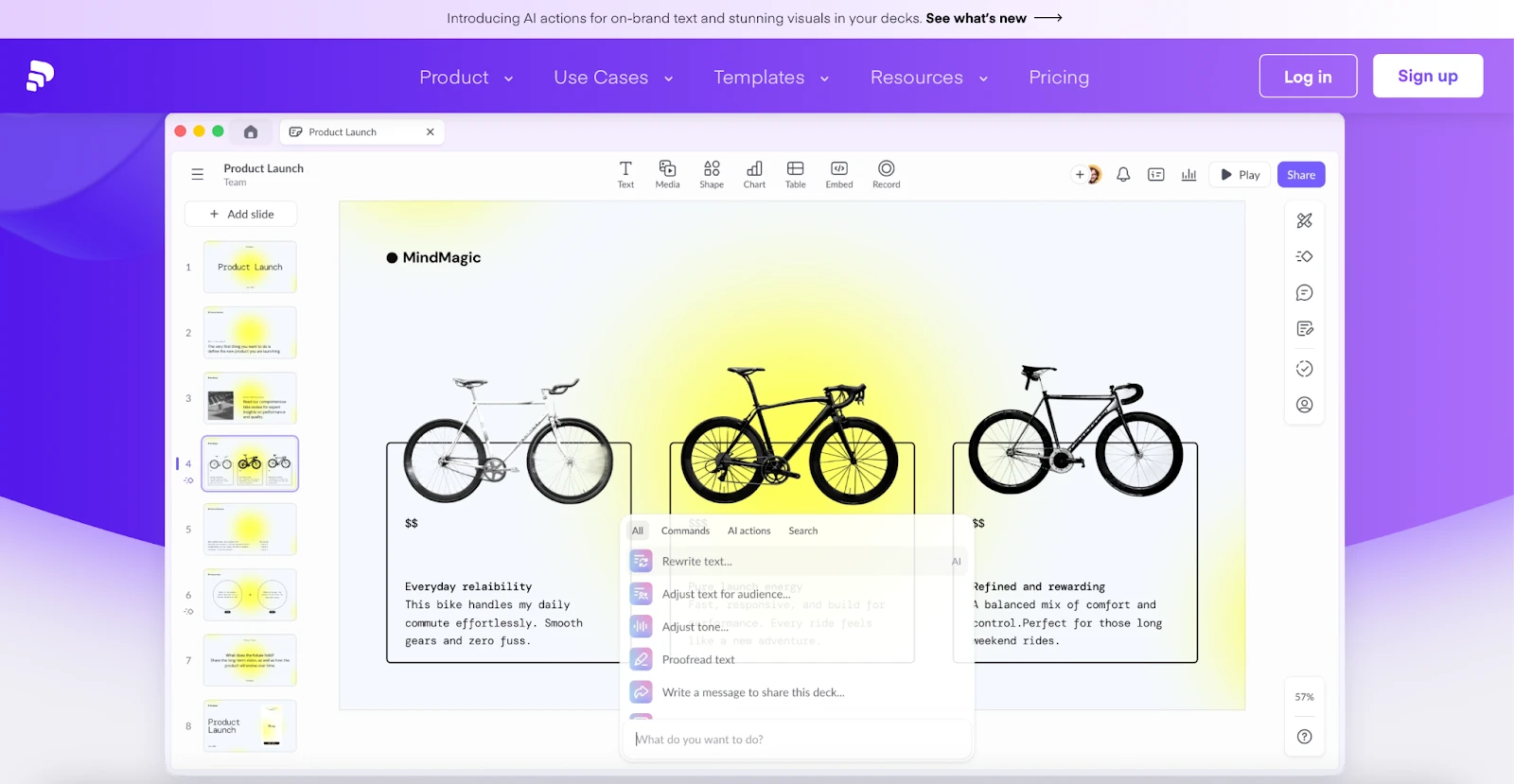Select the white bicycle image

click(x=509, y=440)
